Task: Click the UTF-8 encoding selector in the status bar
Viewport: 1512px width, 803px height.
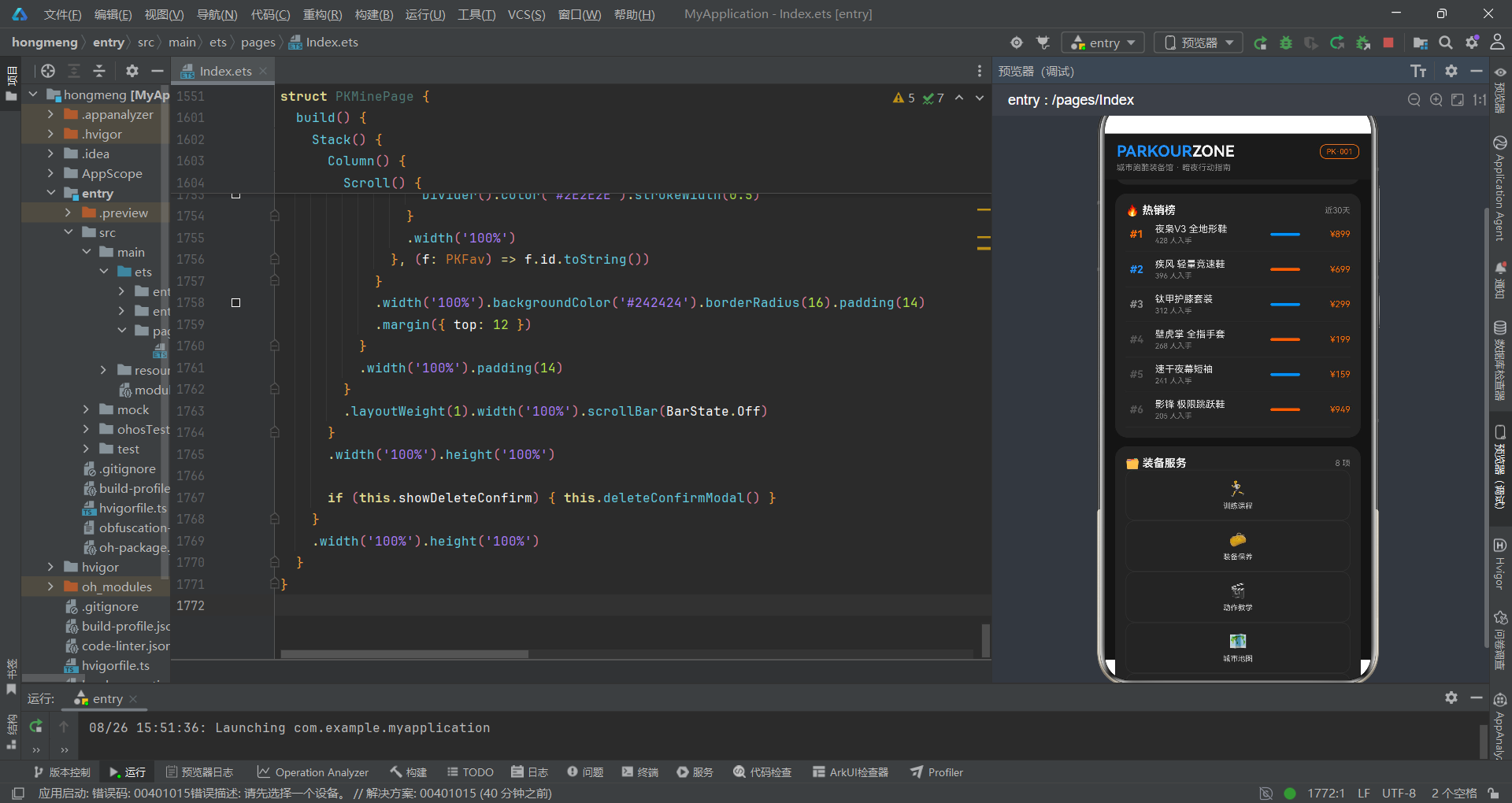Action: pyautogui.click(x=1399, y=794)
